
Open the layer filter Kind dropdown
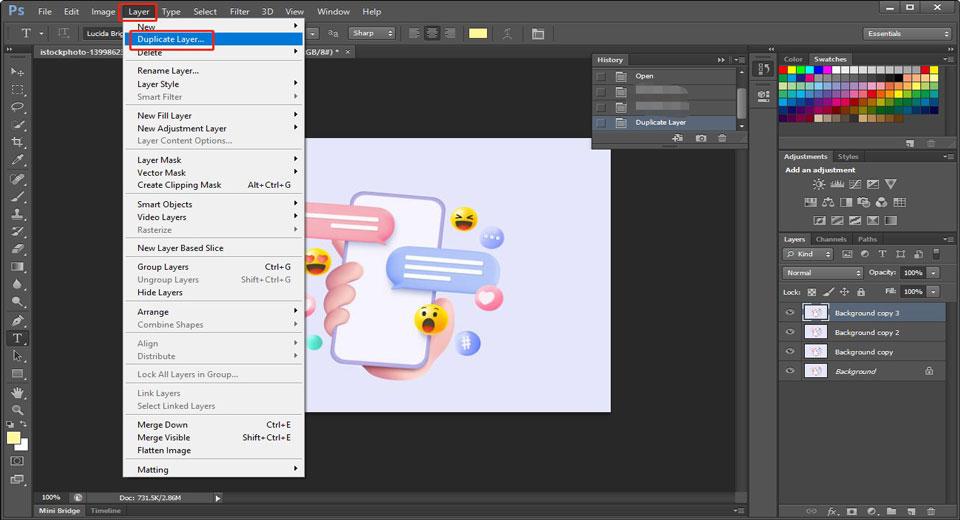point(808,254)
